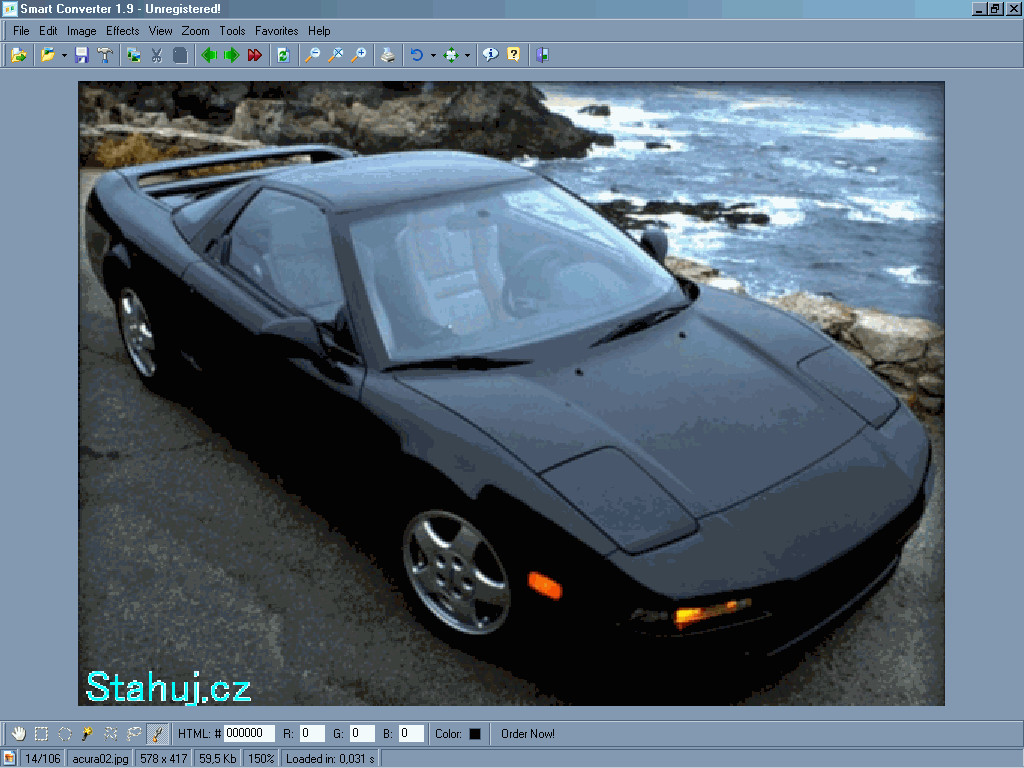Click the first folder-with-arrow toolbar icon
The width and height of the screenshot is (1024, 768).
click(x=19, y=56)
